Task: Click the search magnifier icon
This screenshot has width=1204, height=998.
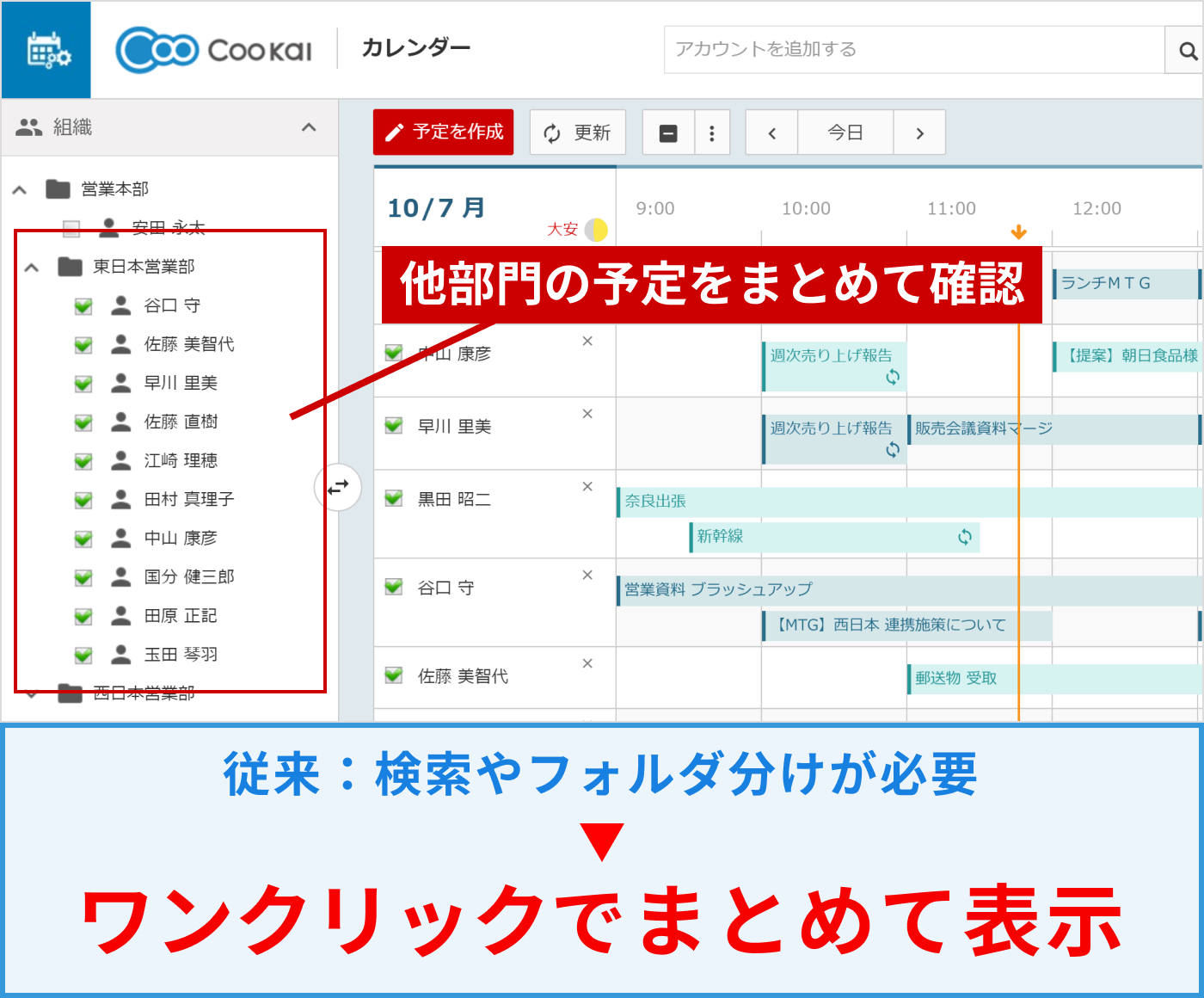Action: 1187,51
